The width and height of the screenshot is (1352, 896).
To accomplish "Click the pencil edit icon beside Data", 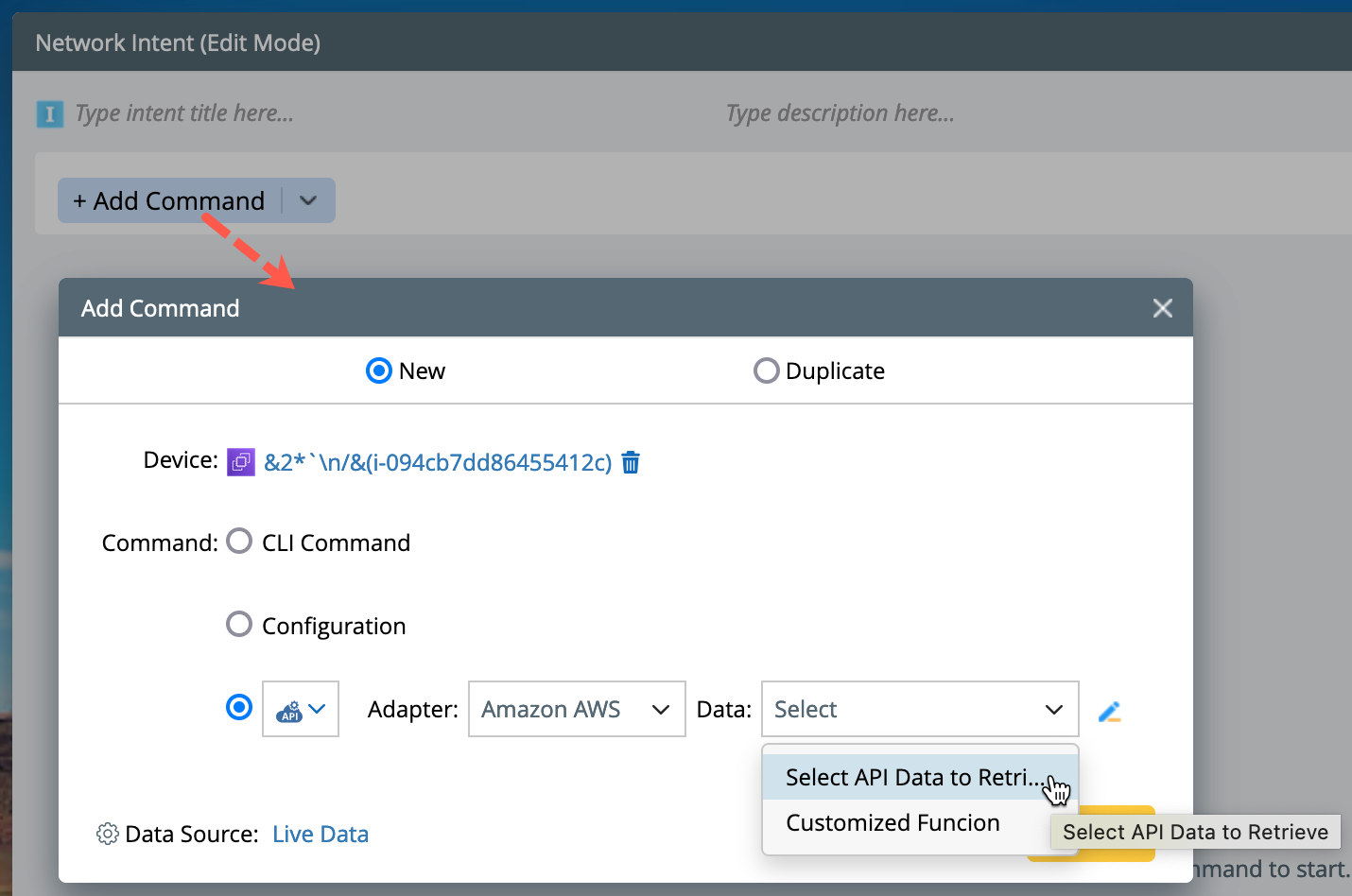I will (1109, 712).
